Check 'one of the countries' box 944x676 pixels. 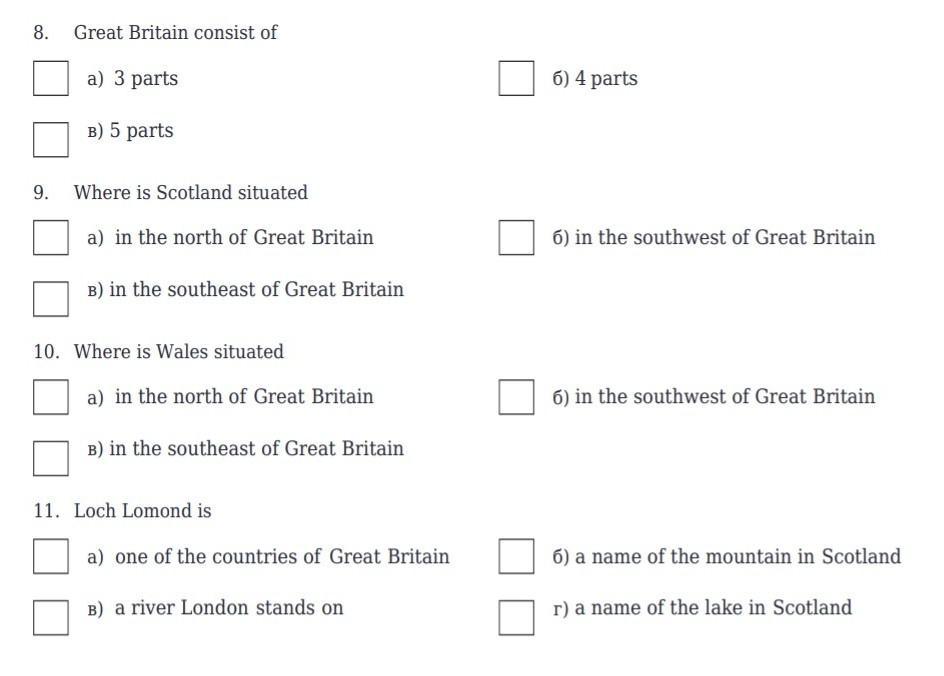click(51, 556)
